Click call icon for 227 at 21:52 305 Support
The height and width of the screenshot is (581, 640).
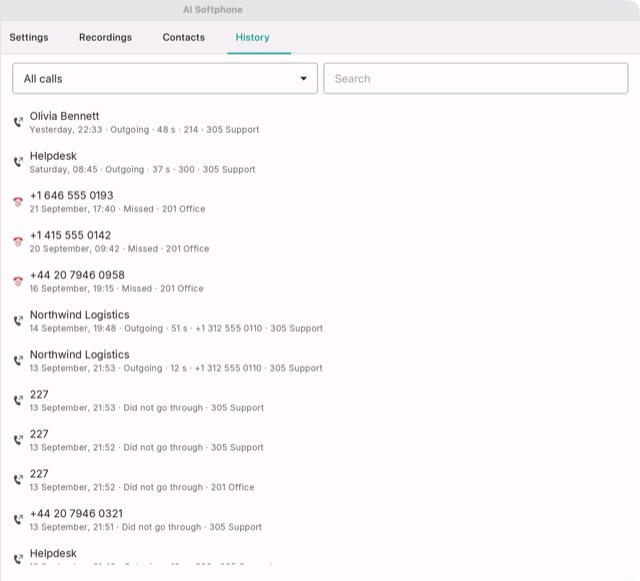coord(18,440)
